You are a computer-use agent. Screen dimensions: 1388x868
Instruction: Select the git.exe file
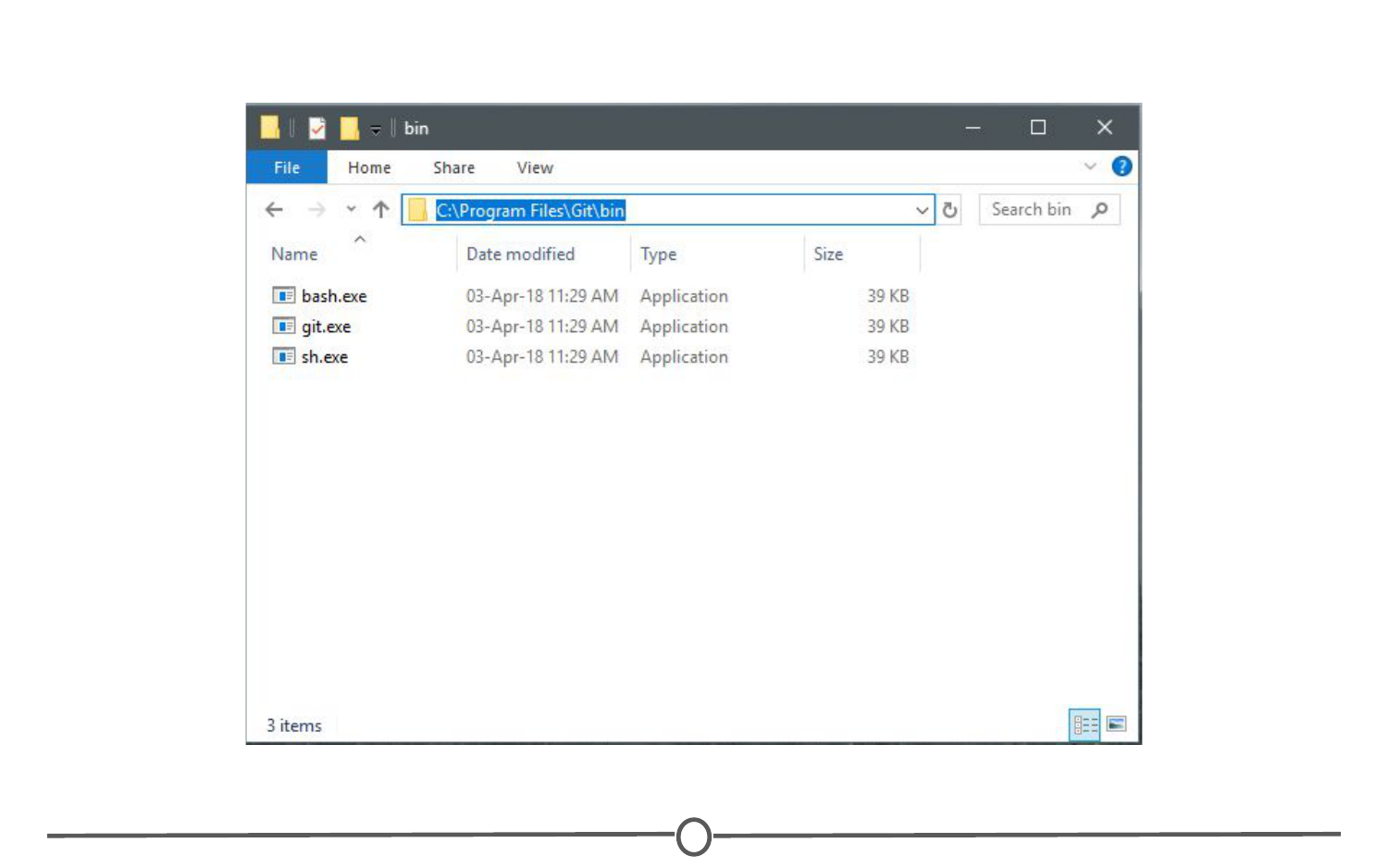(x=326, y=327)
